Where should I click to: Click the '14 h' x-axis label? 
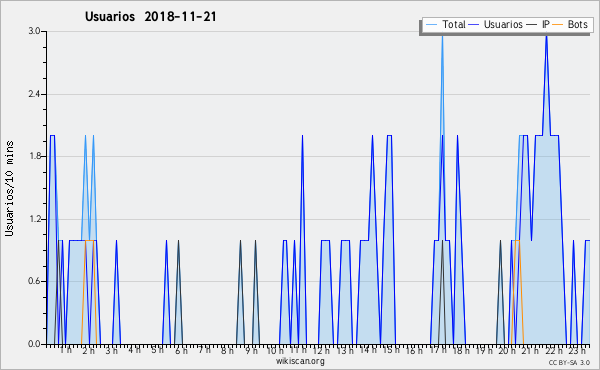368,350
